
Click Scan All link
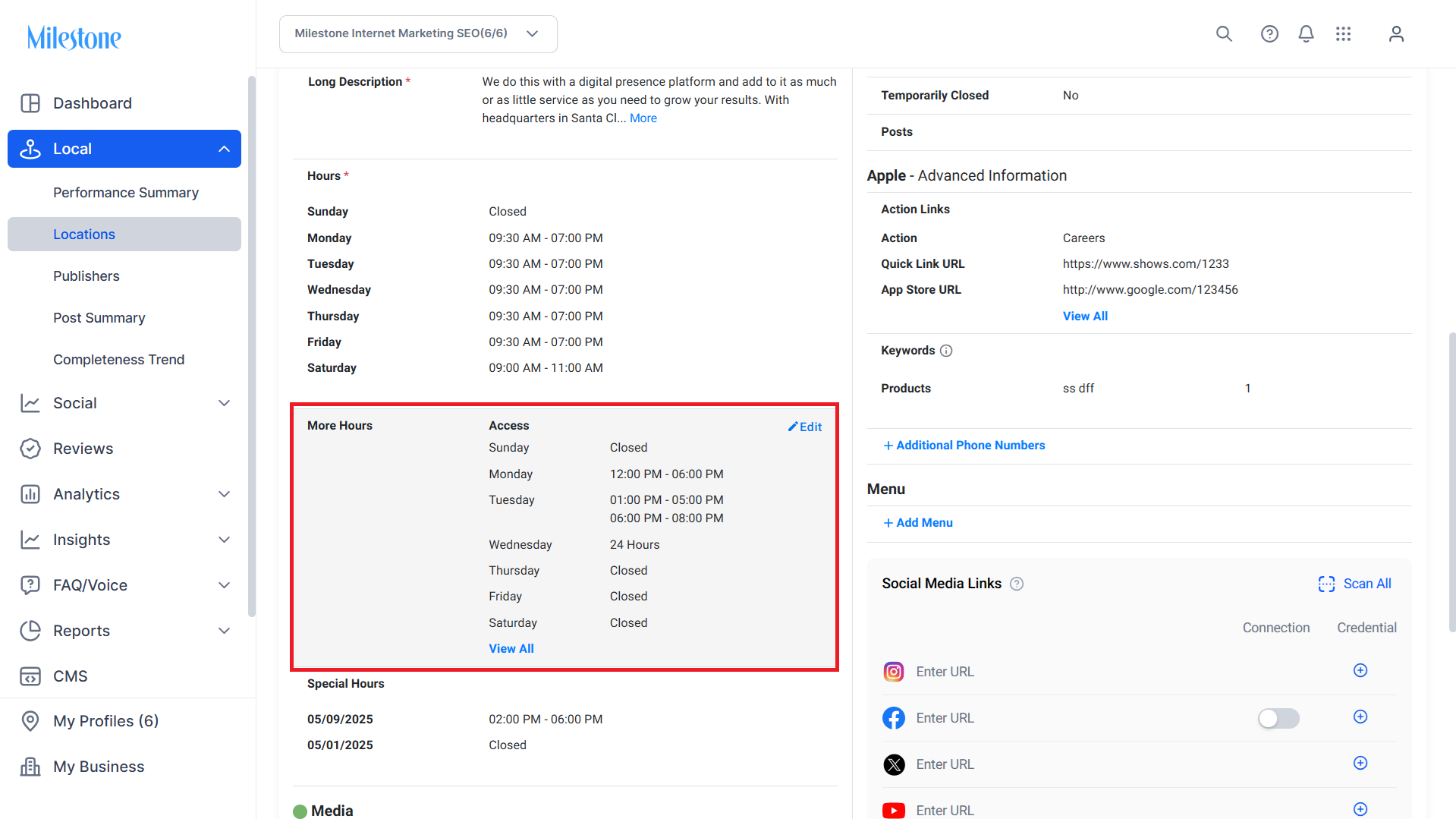pyautogui.click(x=1367, y=584)
